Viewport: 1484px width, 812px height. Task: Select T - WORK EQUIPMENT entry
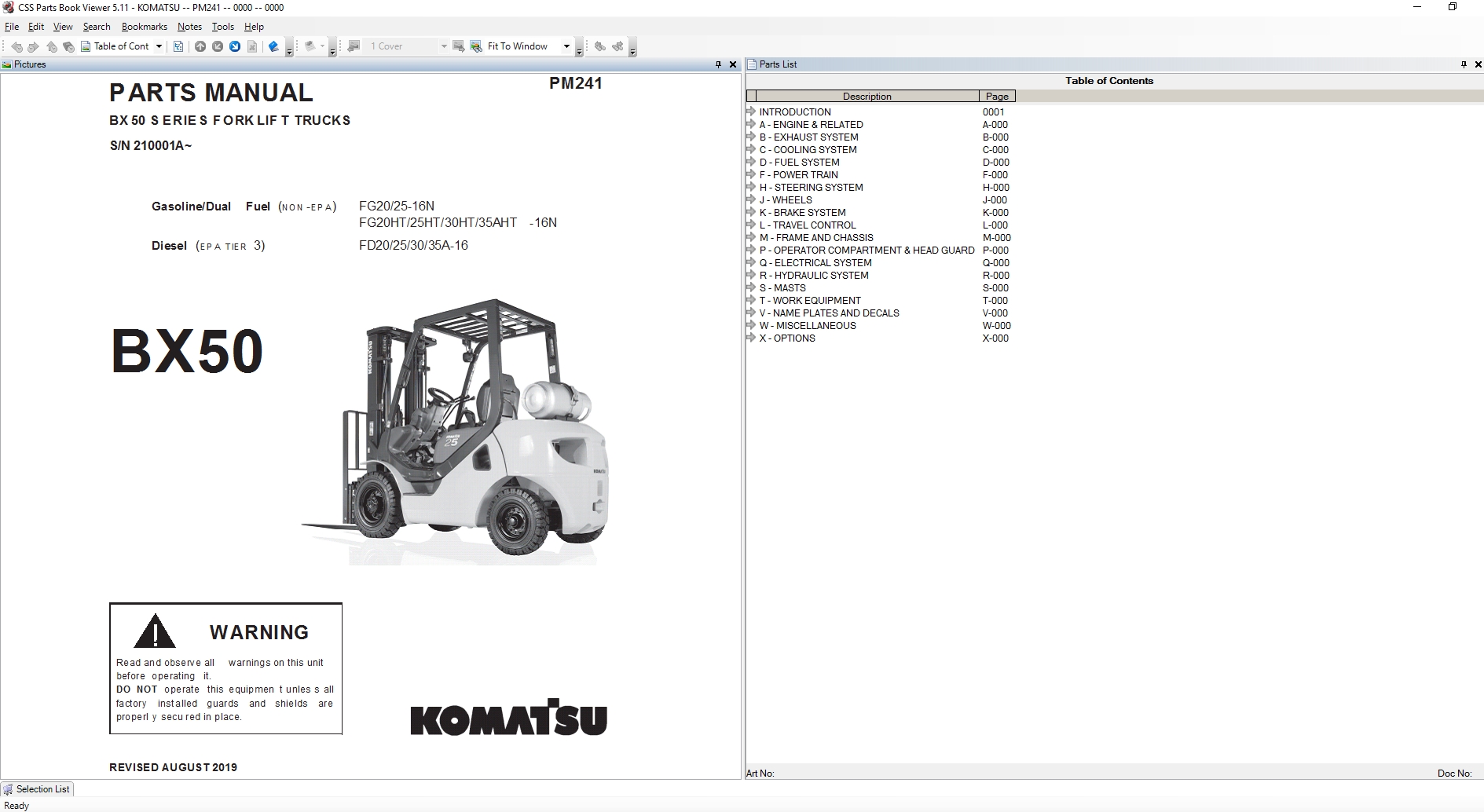click(x=810, y=301)
